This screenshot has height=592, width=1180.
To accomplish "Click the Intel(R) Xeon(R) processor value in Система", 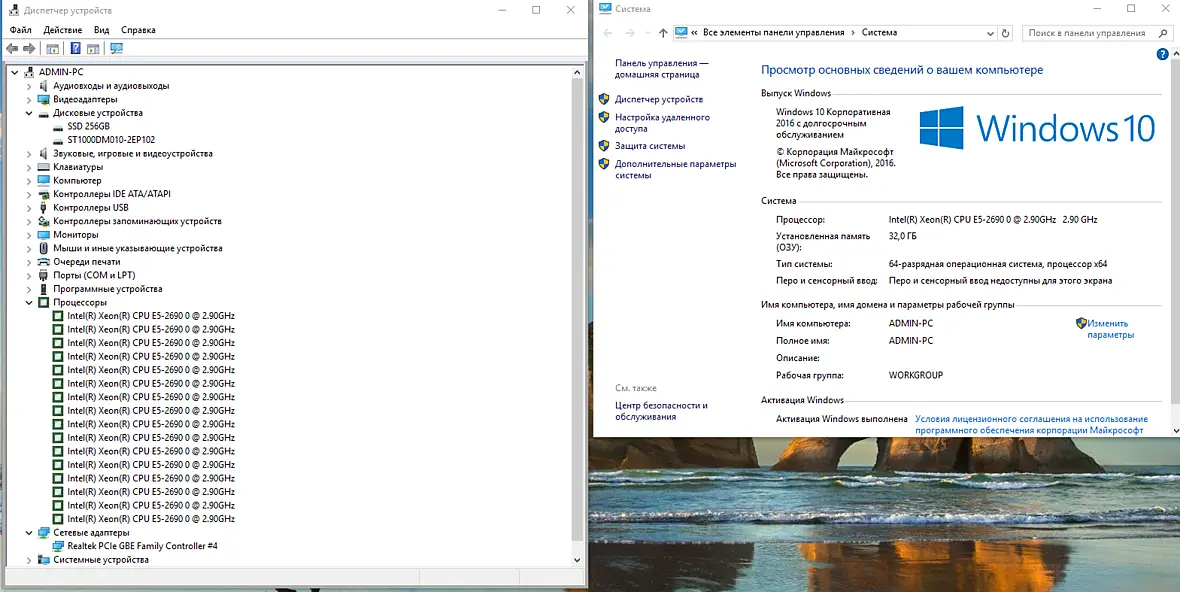I will (x=993, y=220).
